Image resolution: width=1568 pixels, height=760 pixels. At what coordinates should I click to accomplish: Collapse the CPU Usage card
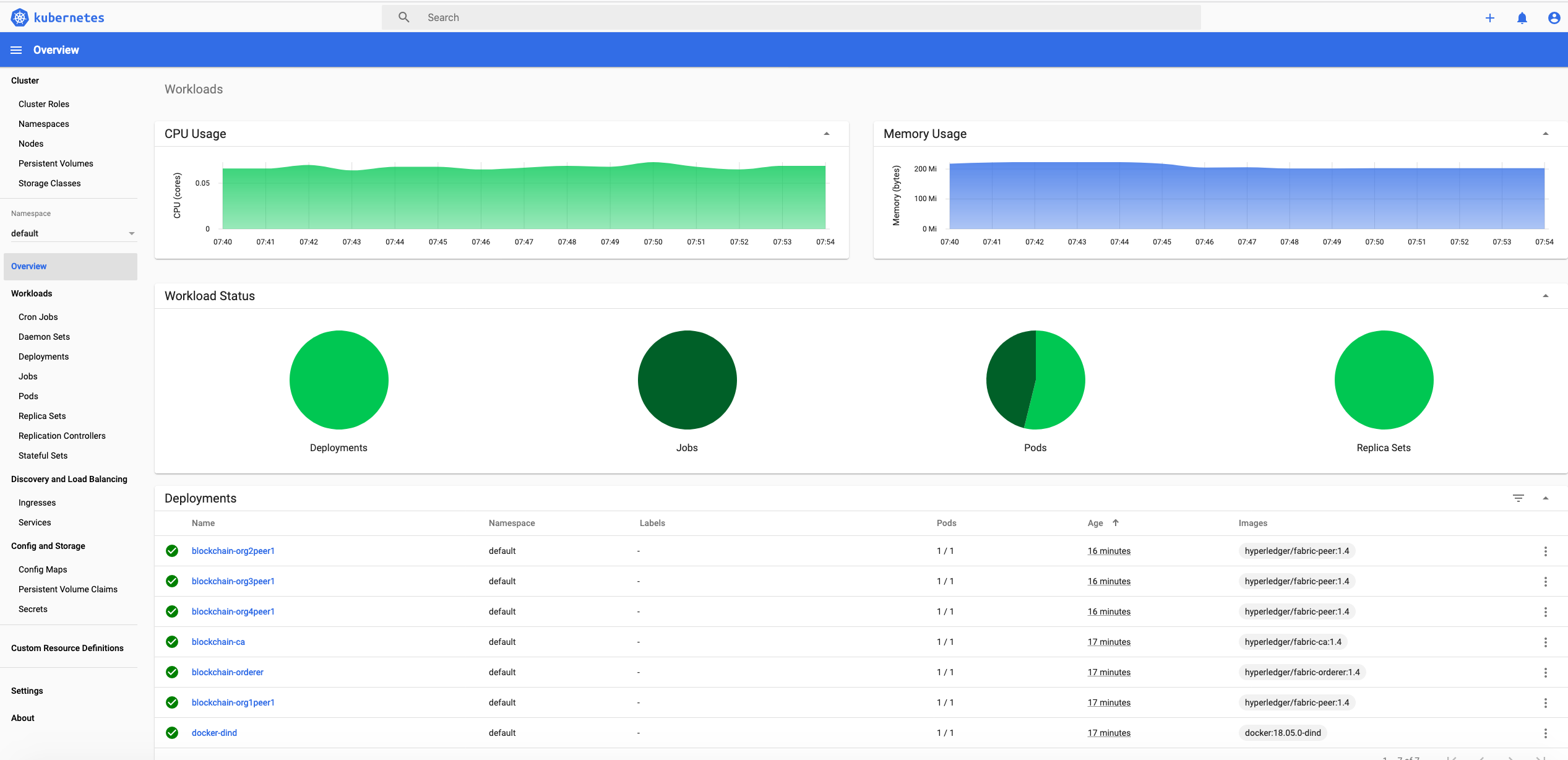pyautogui.click(x=827, y=134)
